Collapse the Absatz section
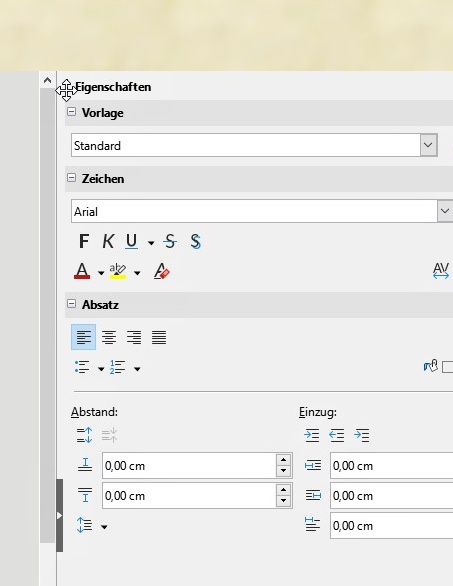This screenshot has width=453, height=586. point(71,304)
